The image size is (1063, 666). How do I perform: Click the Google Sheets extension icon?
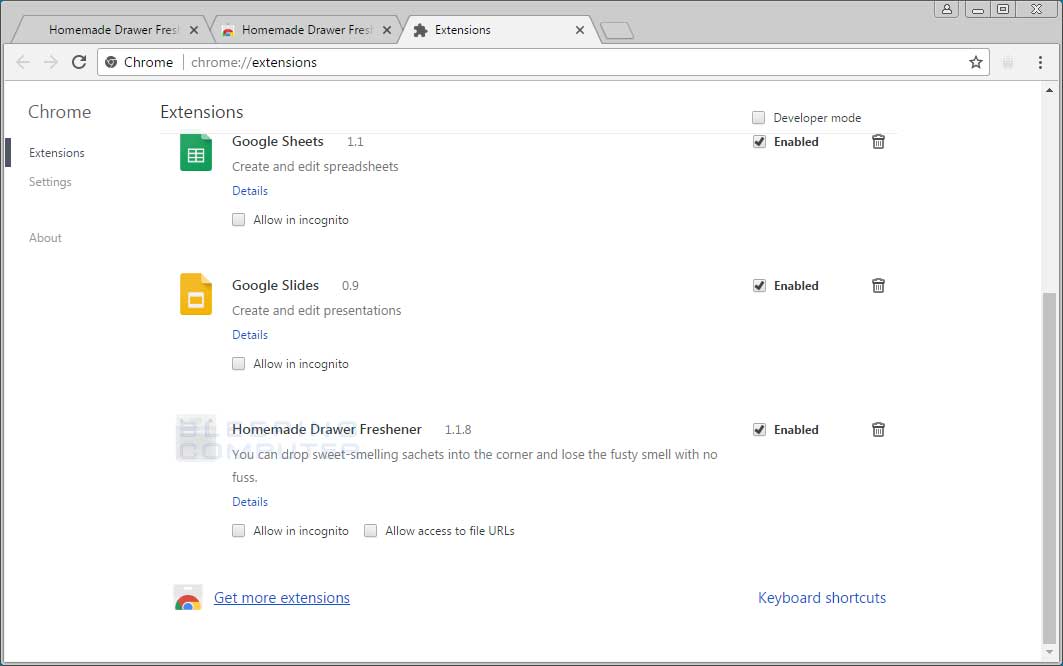[195, 153]
